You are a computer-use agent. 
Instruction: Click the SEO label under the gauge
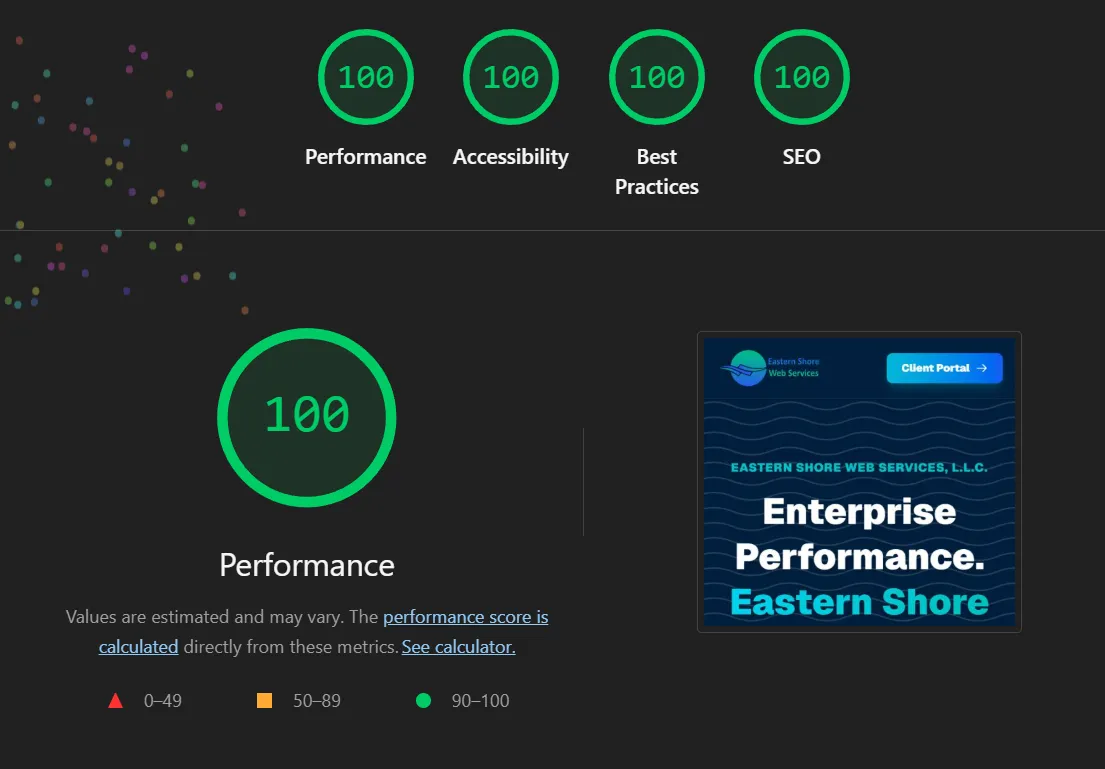coord(801,156)
